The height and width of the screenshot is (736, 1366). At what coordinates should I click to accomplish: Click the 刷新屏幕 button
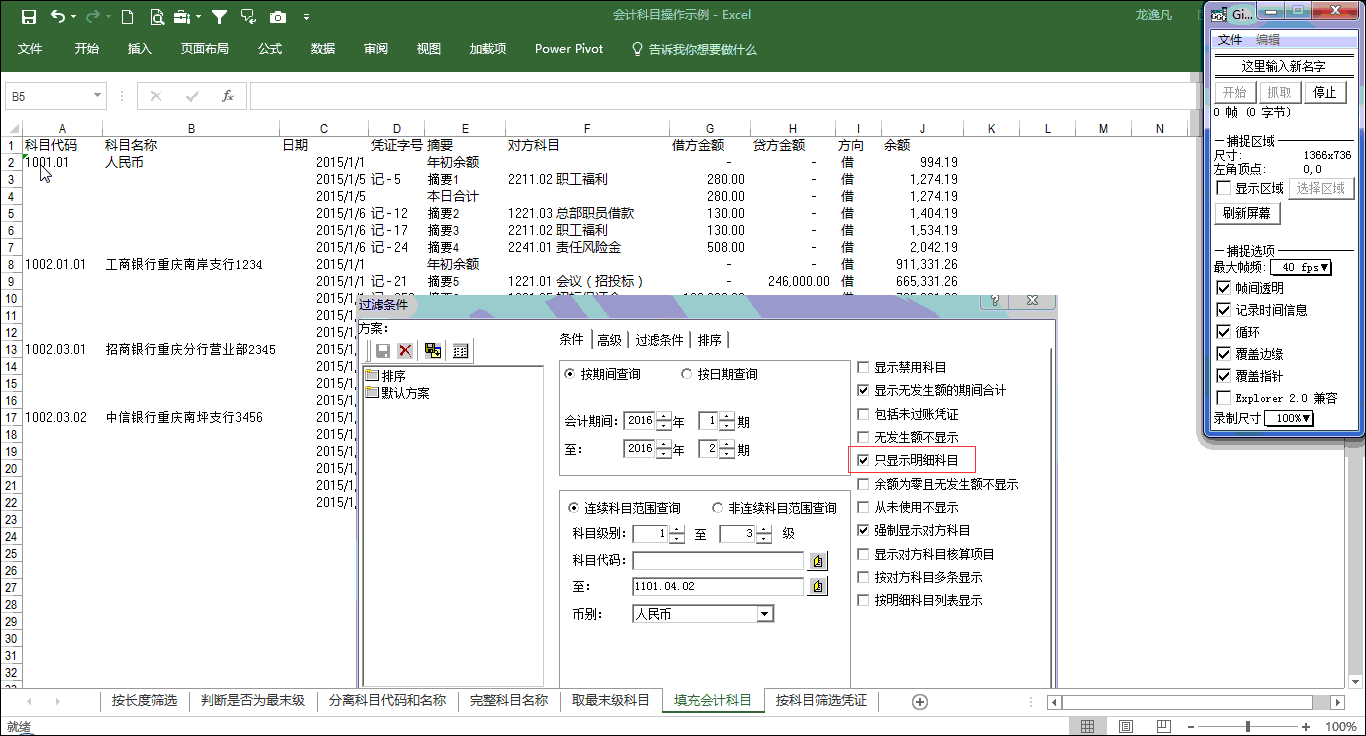[1247, 214]
